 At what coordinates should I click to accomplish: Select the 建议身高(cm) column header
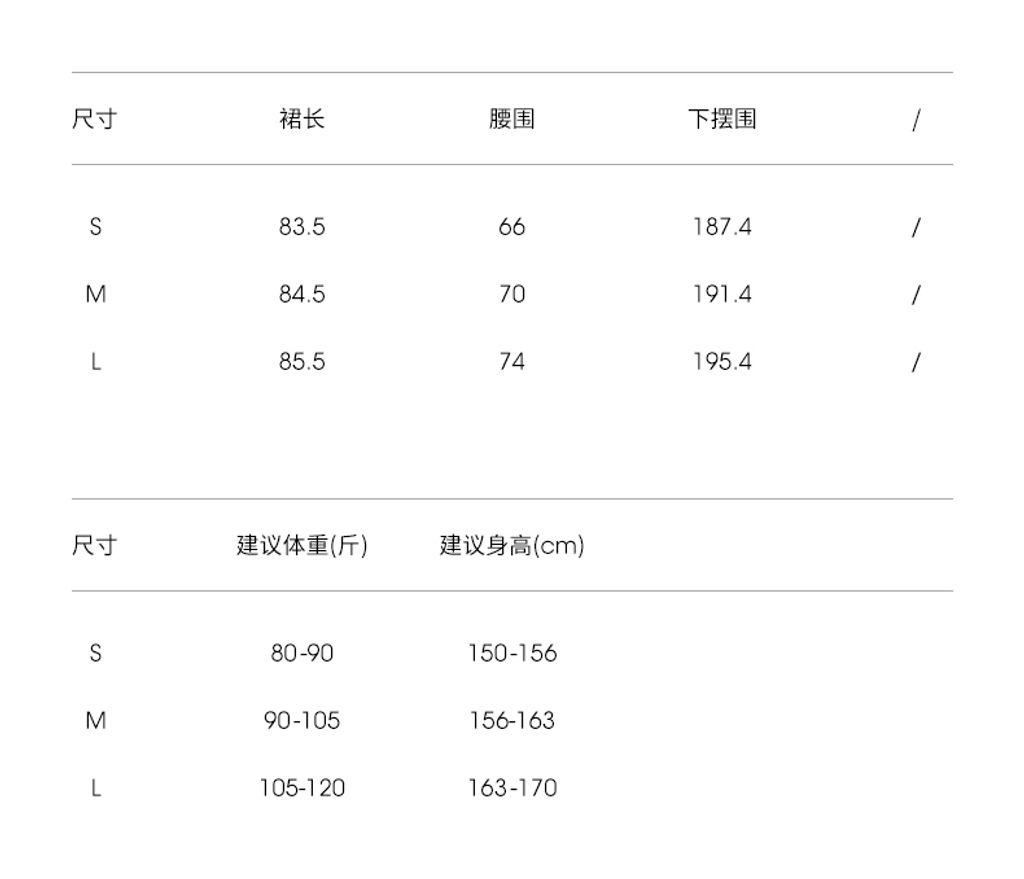point(512,546)
